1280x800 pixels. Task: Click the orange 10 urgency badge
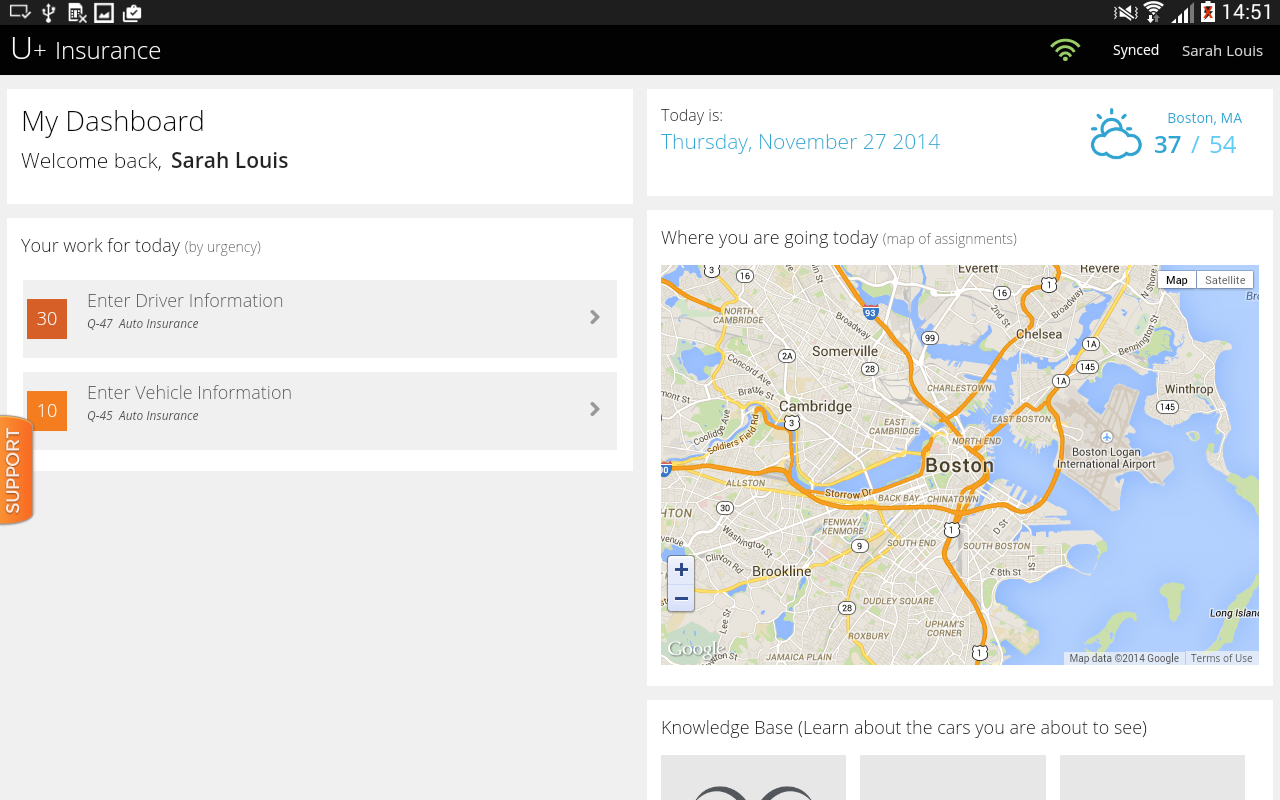(x=47, y=411)
